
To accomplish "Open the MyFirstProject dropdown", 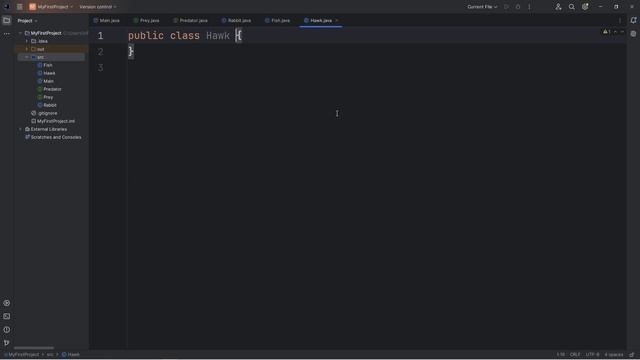I will tap(51, 7).
